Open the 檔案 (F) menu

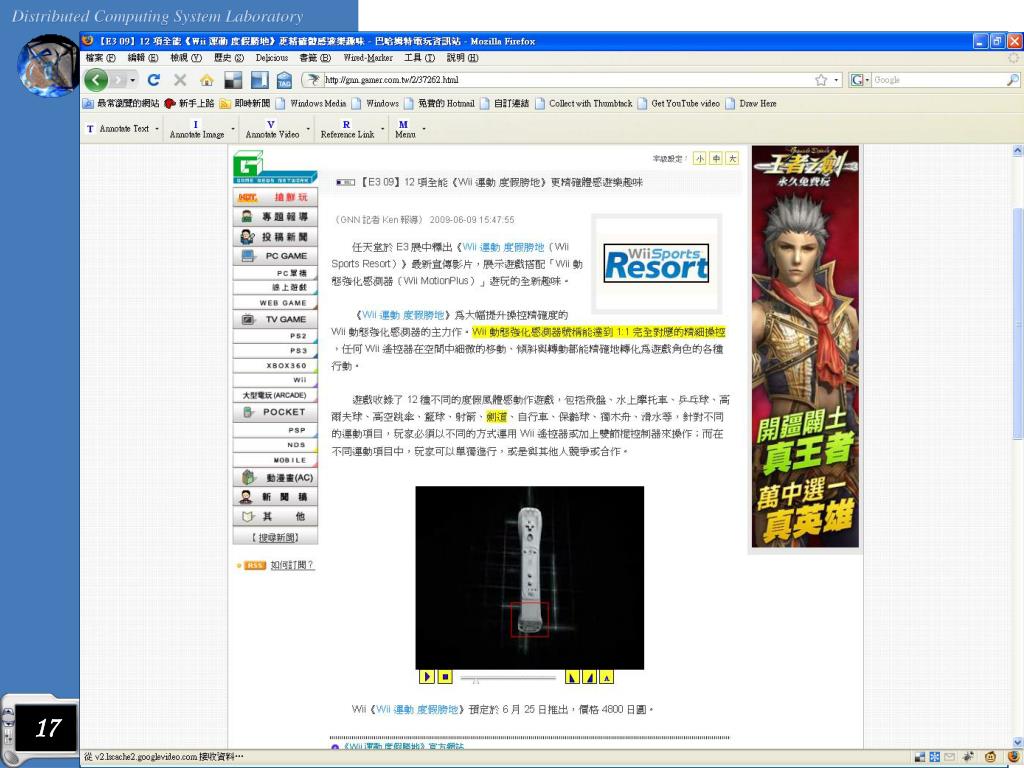point(101,57)
